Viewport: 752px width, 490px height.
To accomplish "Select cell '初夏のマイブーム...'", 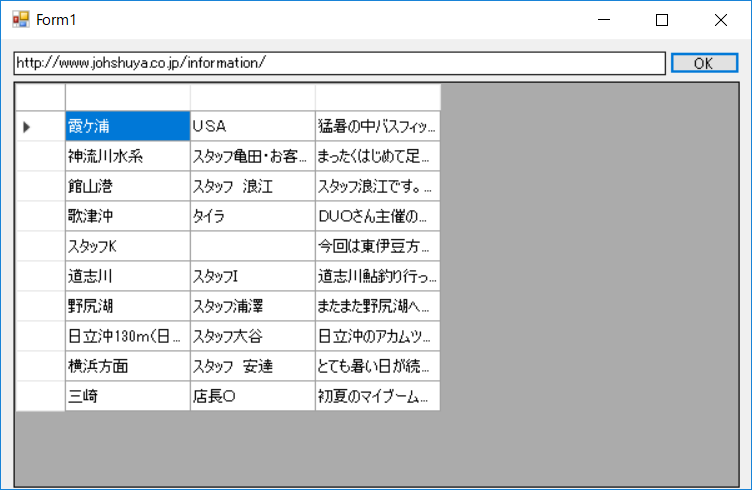I will click(378, 396).
